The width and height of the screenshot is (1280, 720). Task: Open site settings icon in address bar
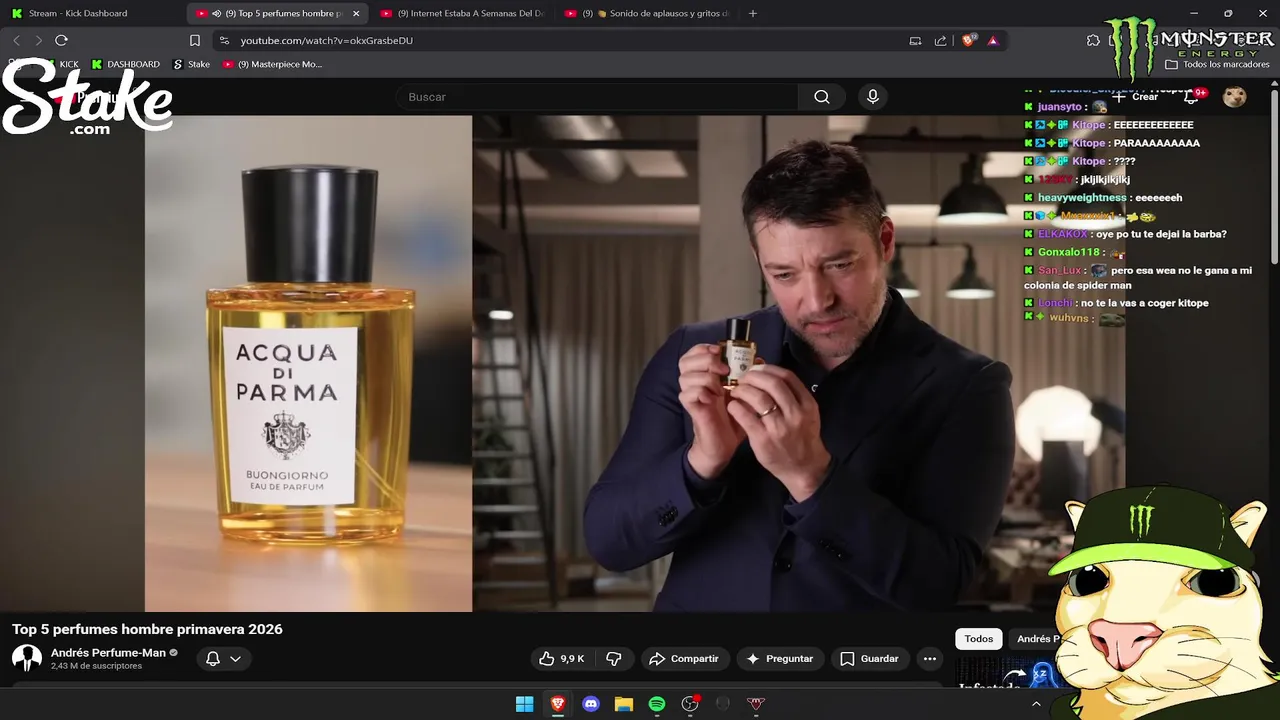[x=224, y=40]
